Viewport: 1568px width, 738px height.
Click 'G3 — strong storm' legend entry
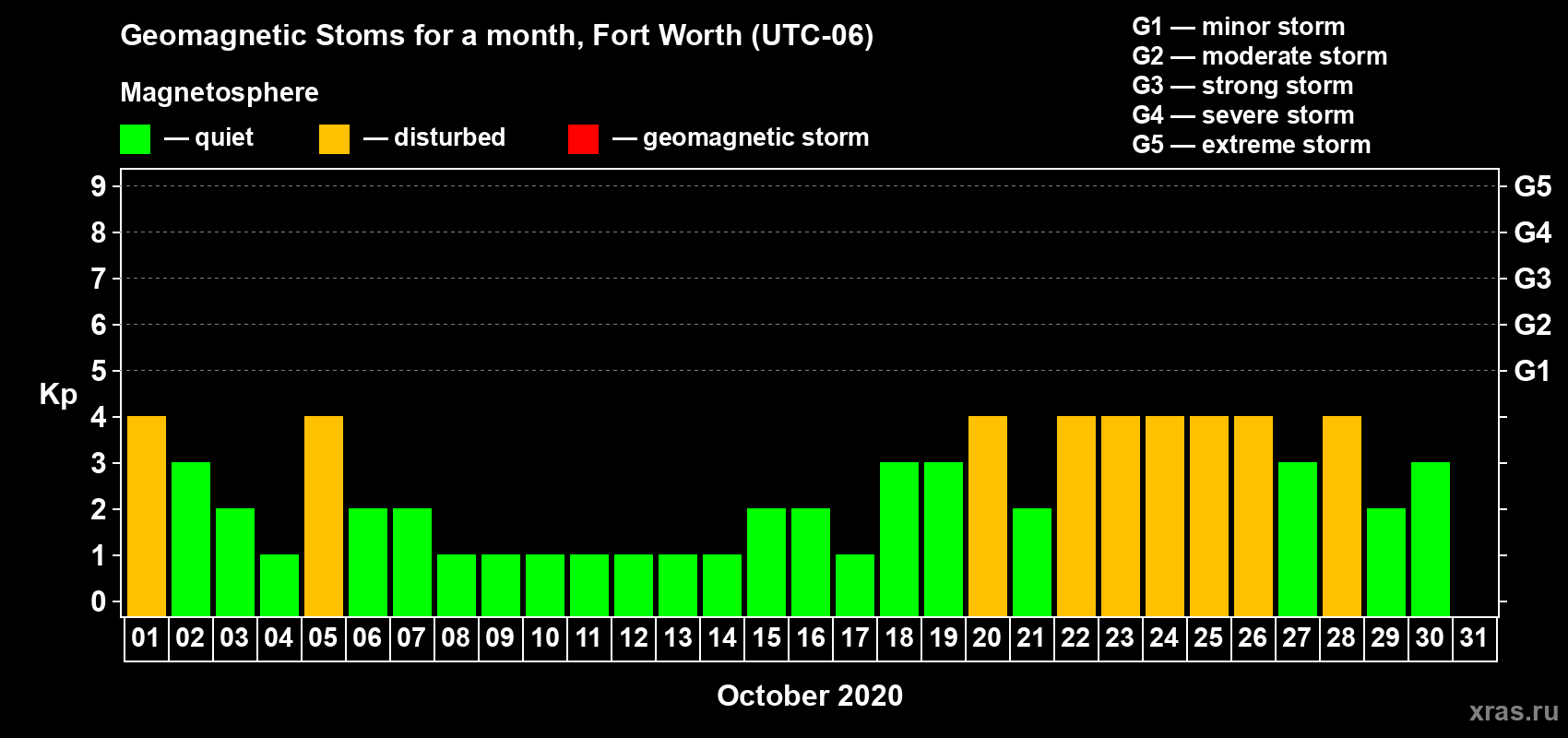click(x=1242, y=86)
